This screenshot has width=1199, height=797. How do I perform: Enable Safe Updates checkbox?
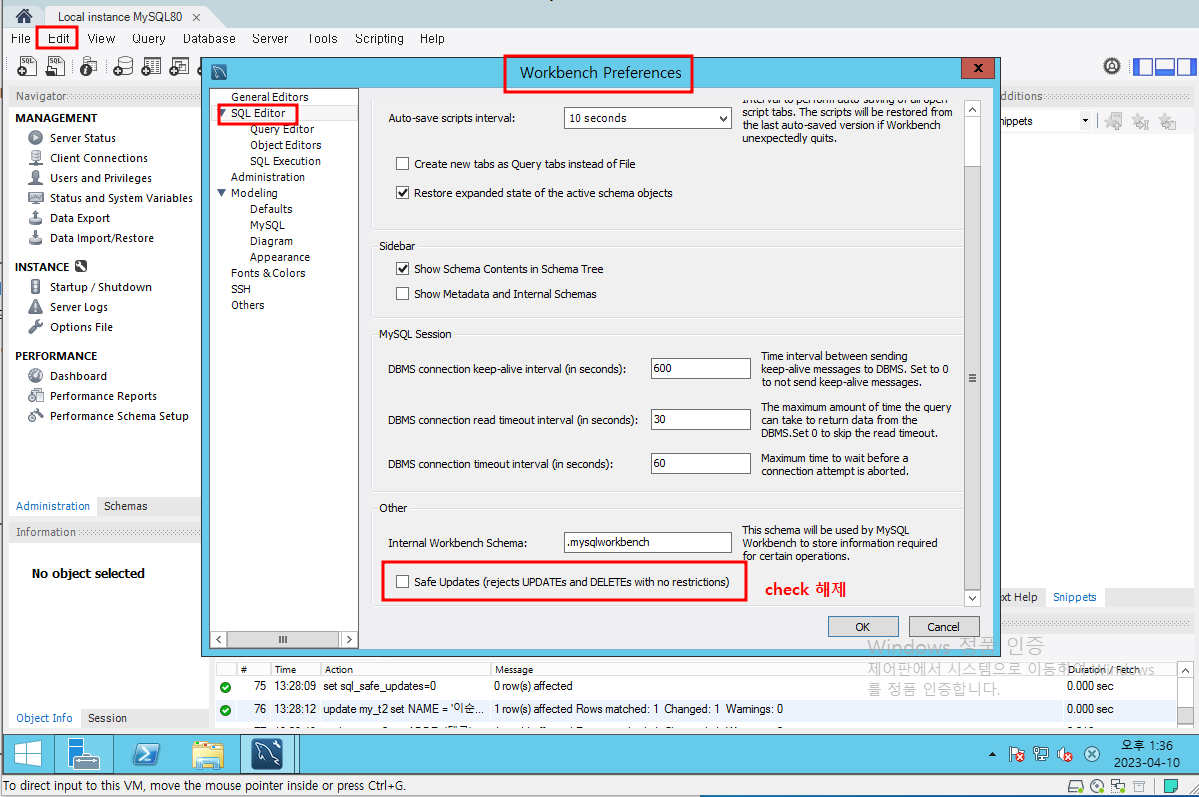402,581
